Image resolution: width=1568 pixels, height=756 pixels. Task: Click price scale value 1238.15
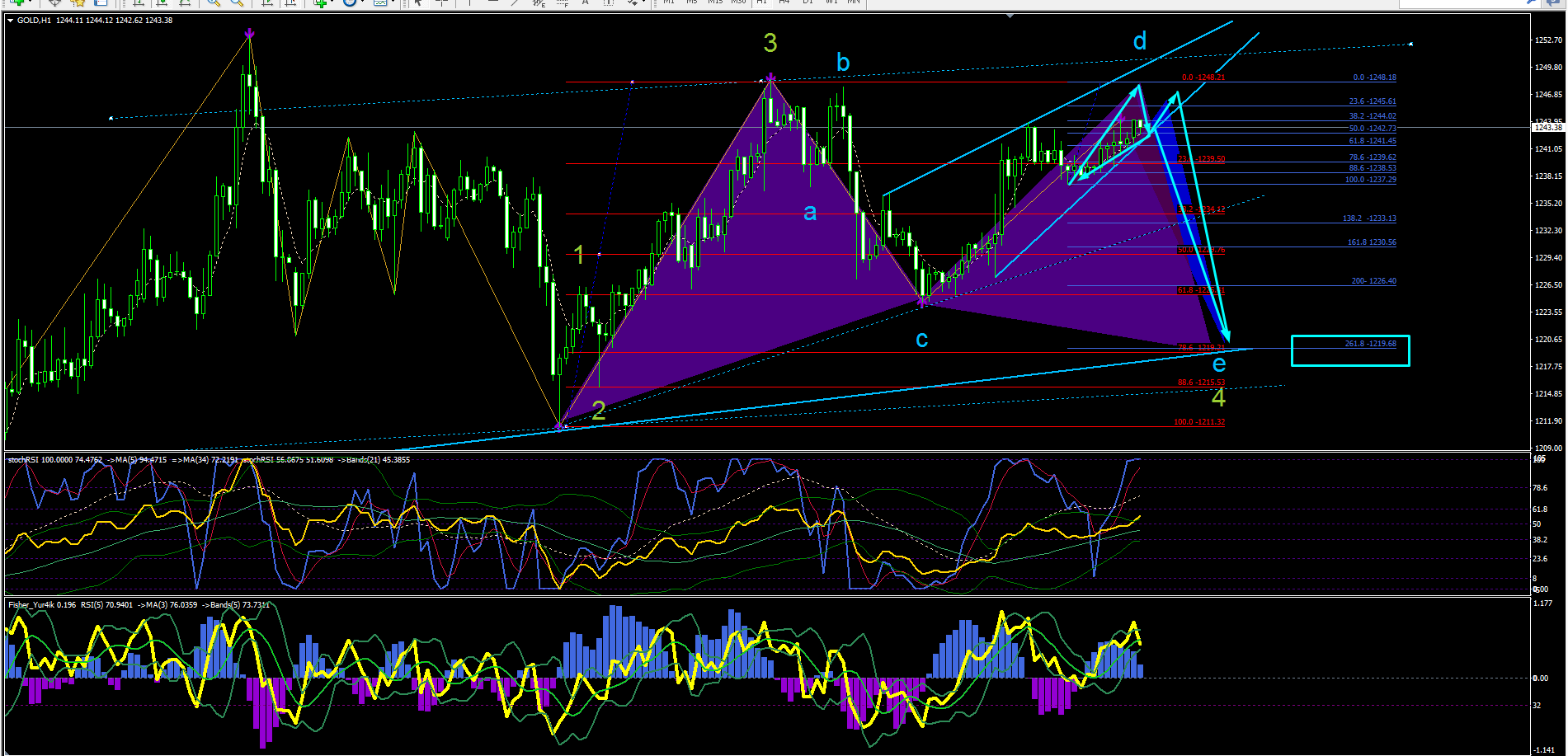point(1548,176)
